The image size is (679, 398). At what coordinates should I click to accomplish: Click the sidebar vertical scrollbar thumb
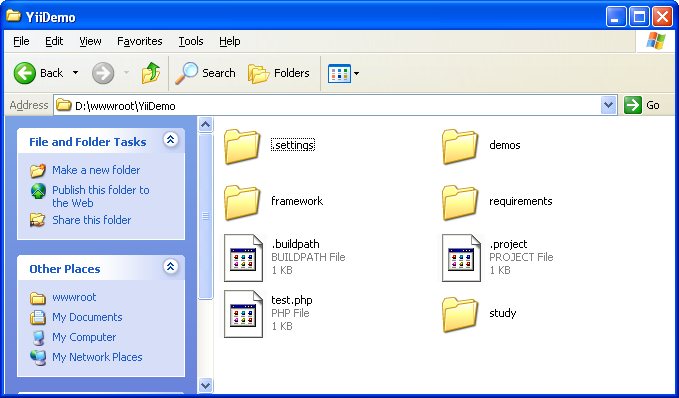tap(206, 216)
